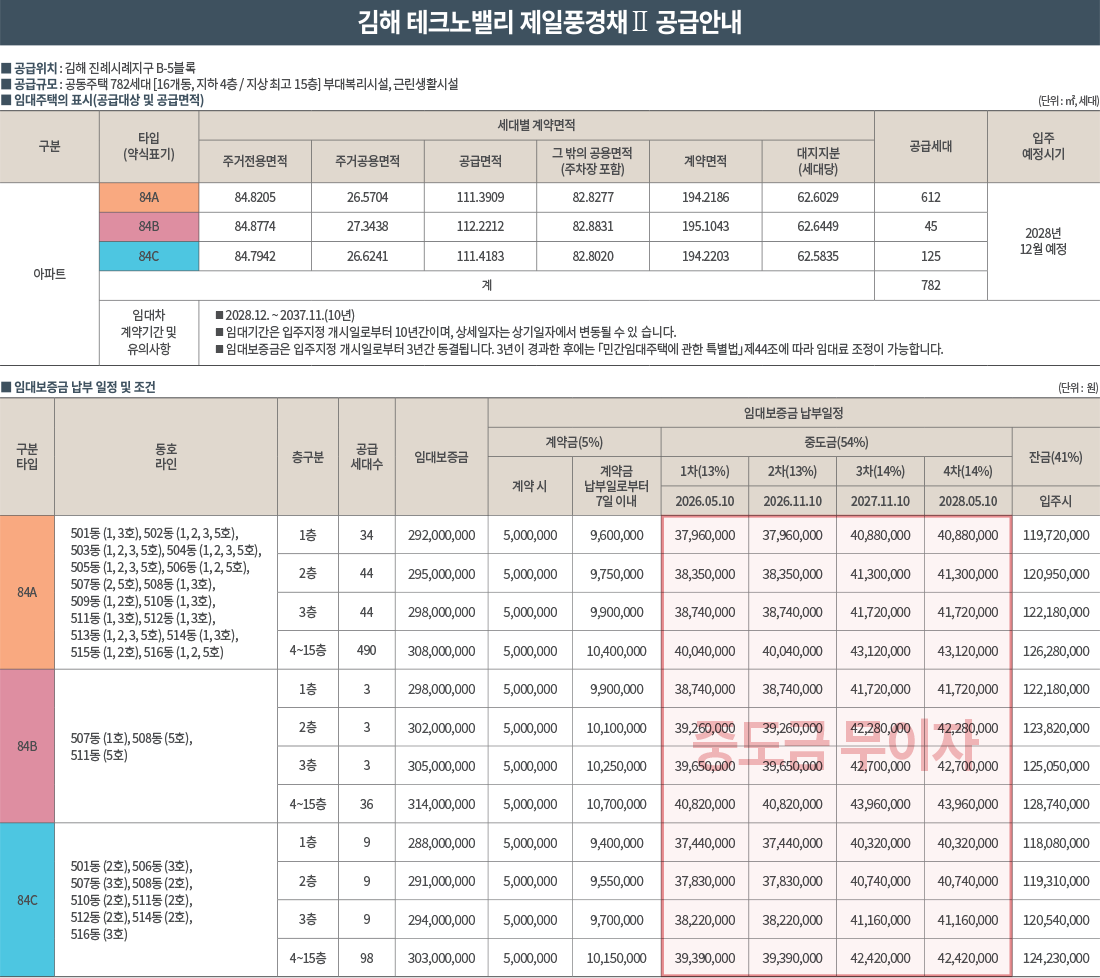Select the 2028년 12월 예정 move-in cell
The height and width of the screenshot is (978, 1100).
tap(1043, 241)
